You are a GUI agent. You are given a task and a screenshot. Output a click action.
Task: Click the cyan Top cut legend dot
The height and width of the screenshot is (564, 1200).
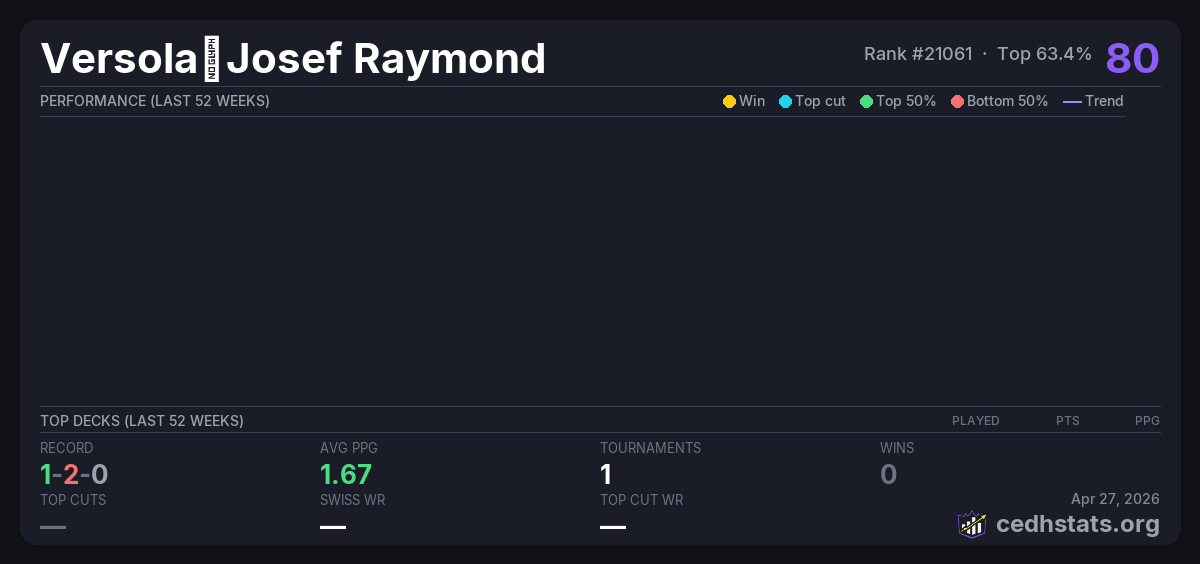(785, 101)
